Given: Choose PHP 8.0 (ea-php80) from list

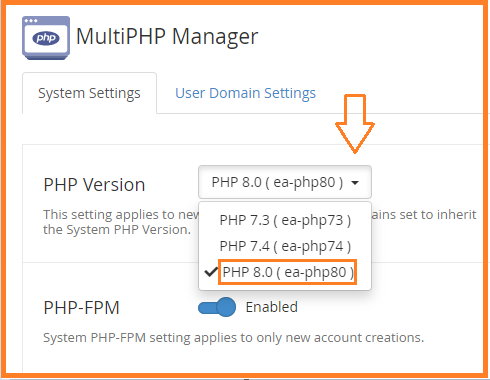Looking at the screenshot, I should click(285, 272).
